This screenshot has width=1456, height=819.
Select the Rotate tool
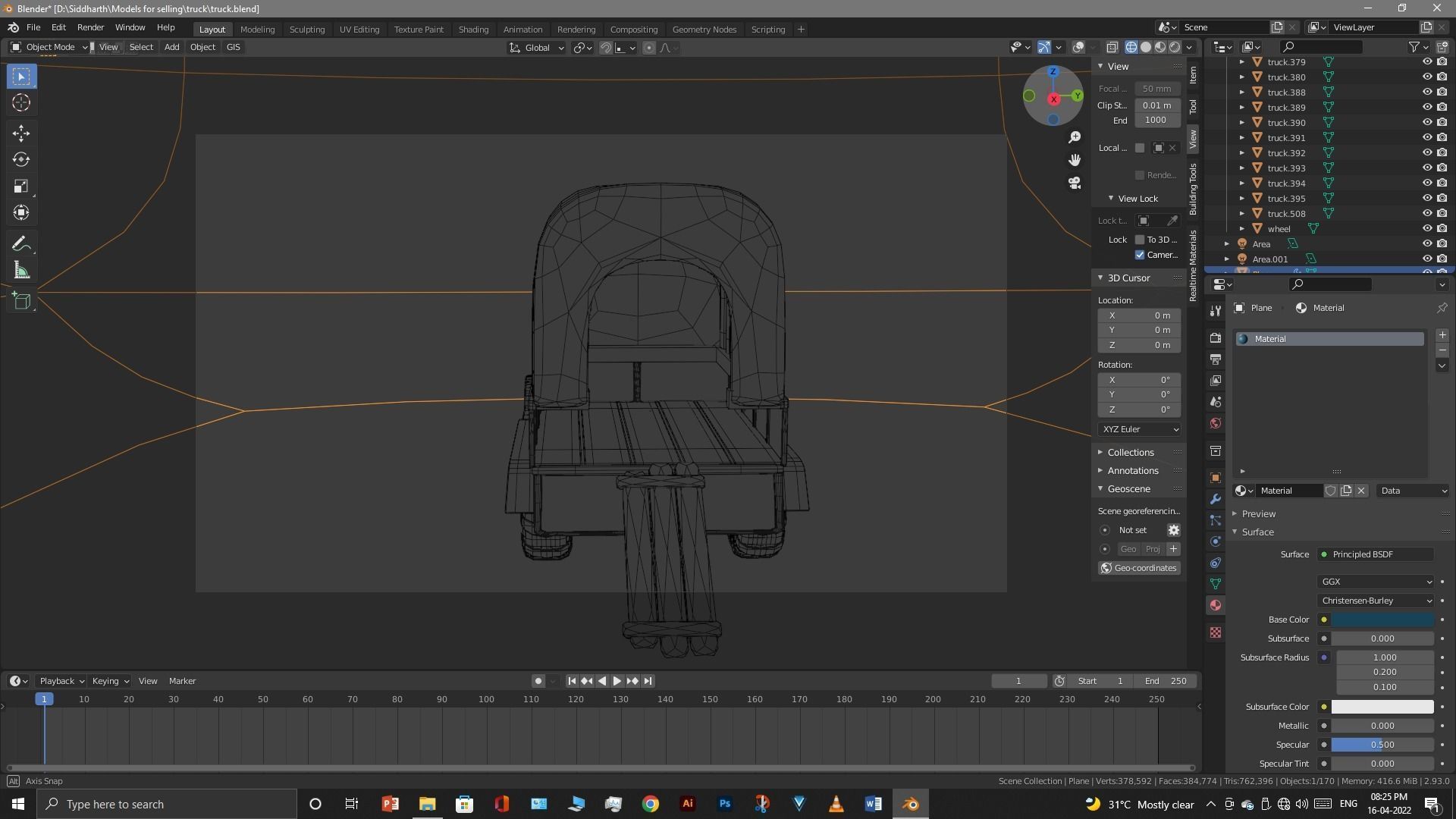[x=21, y=160]
